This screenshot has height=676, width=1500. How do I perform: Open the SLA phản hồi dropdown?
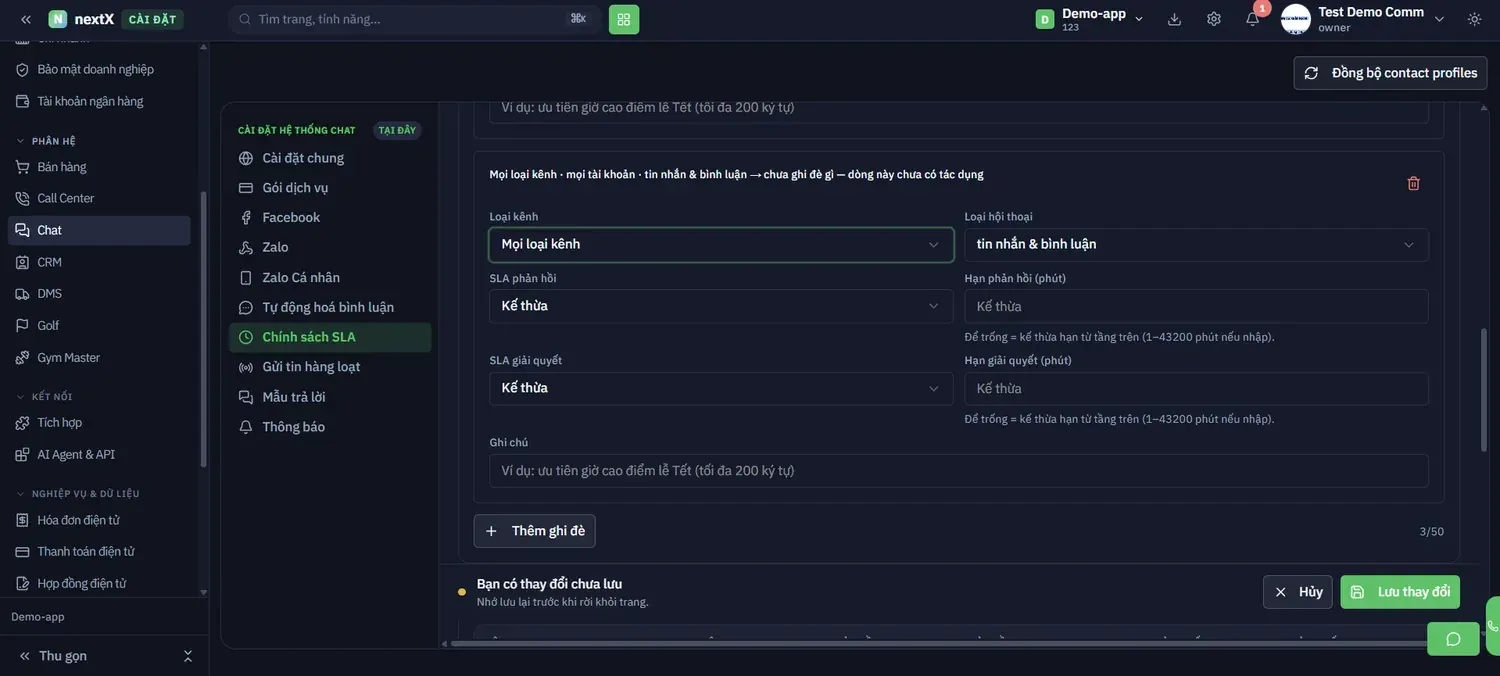click(x=721, y=306)
